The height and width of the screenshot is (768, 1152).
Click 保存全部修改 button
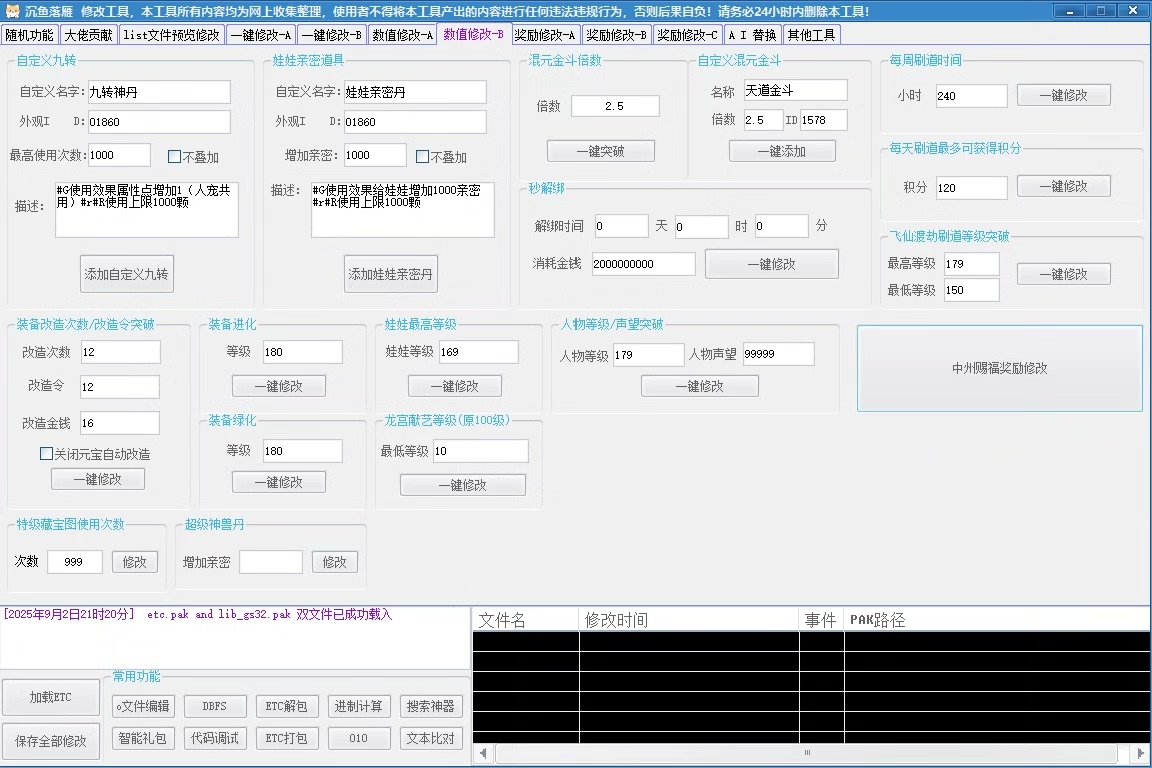[51, 741]
